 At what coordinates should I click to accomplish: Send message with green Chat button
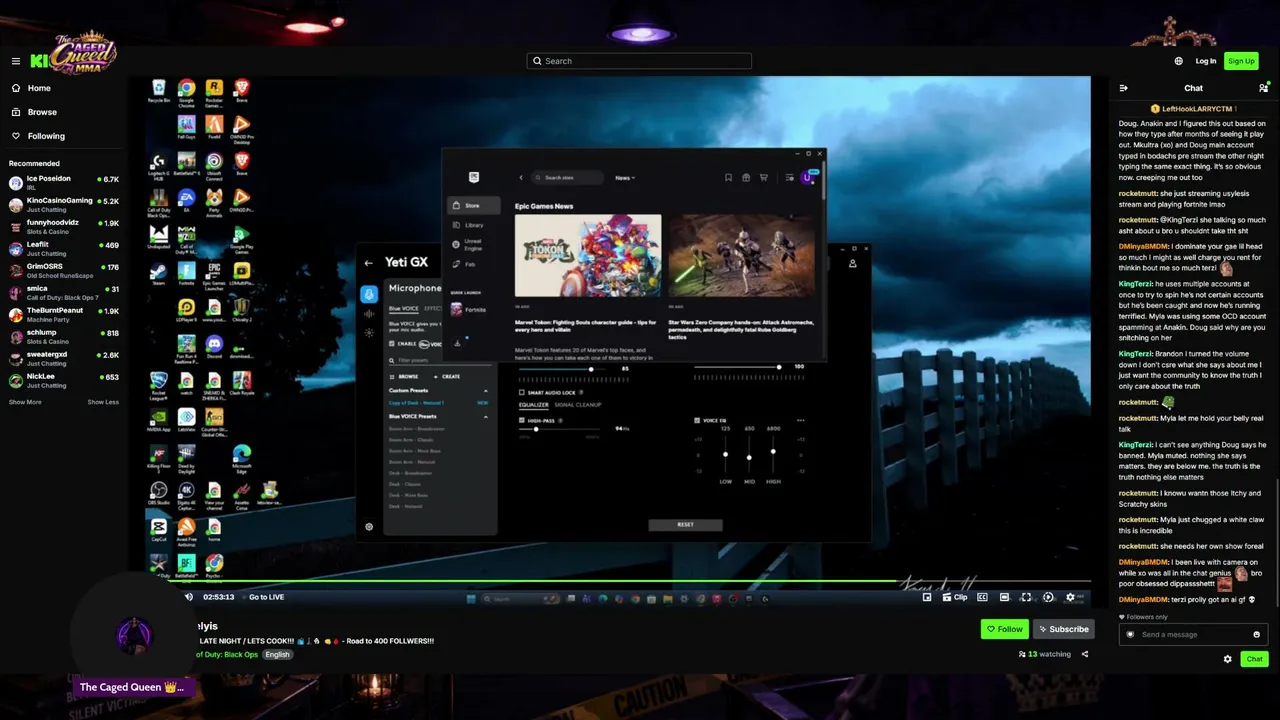click(x=1254, y=659)
